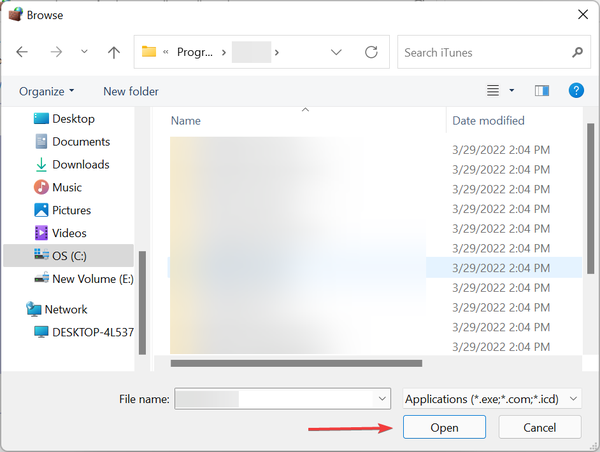This screenshot has height=452, width=600.
Task: Open Help with the question mark icon
Action: point(576,91)
